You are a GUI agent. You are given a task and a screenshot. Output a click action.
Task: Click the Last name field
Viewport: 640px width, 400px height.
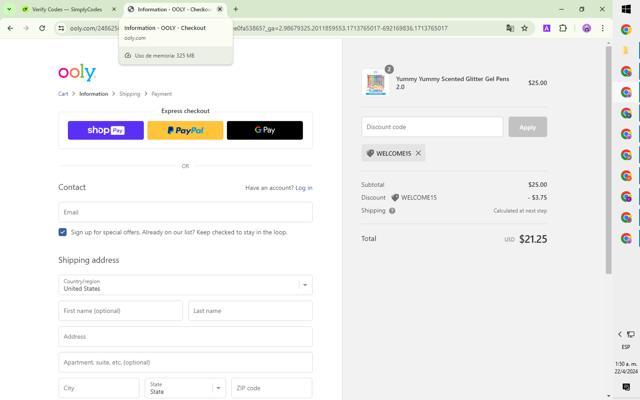click(x=251, y=311)
